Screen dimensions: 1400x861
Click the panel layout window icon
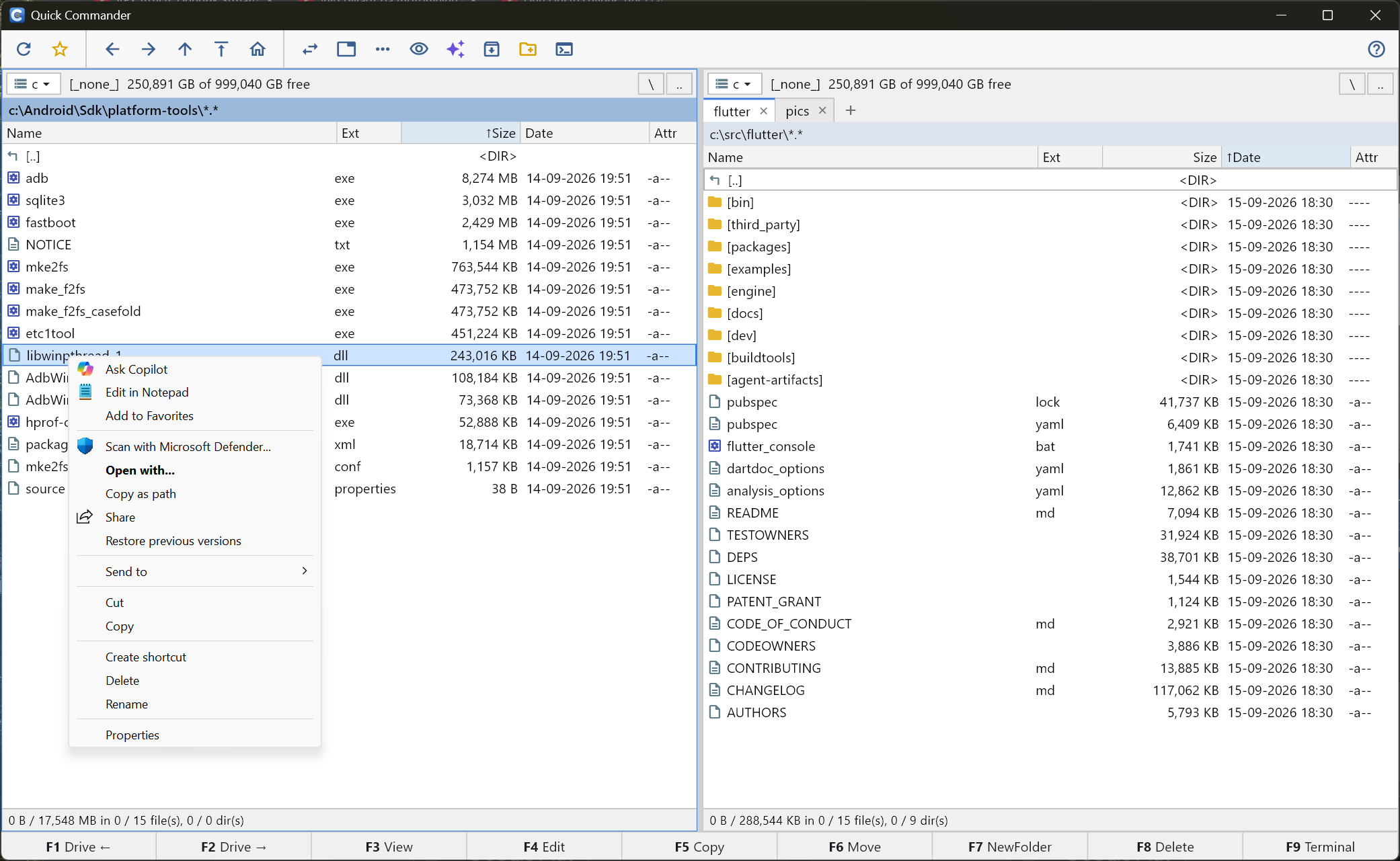(x=346, y=49)
